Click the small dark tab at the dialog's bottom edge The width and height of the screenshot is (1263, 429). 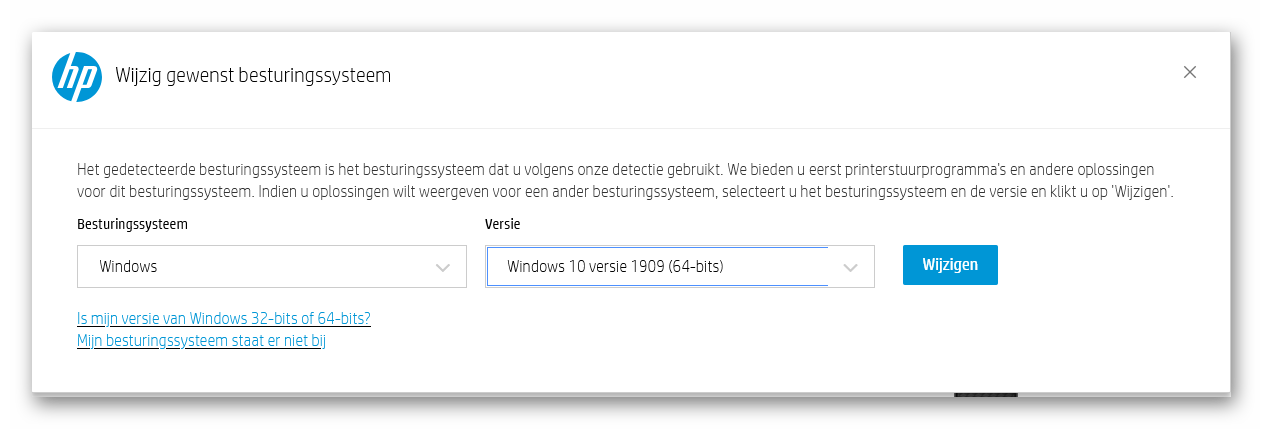(986, 395)
